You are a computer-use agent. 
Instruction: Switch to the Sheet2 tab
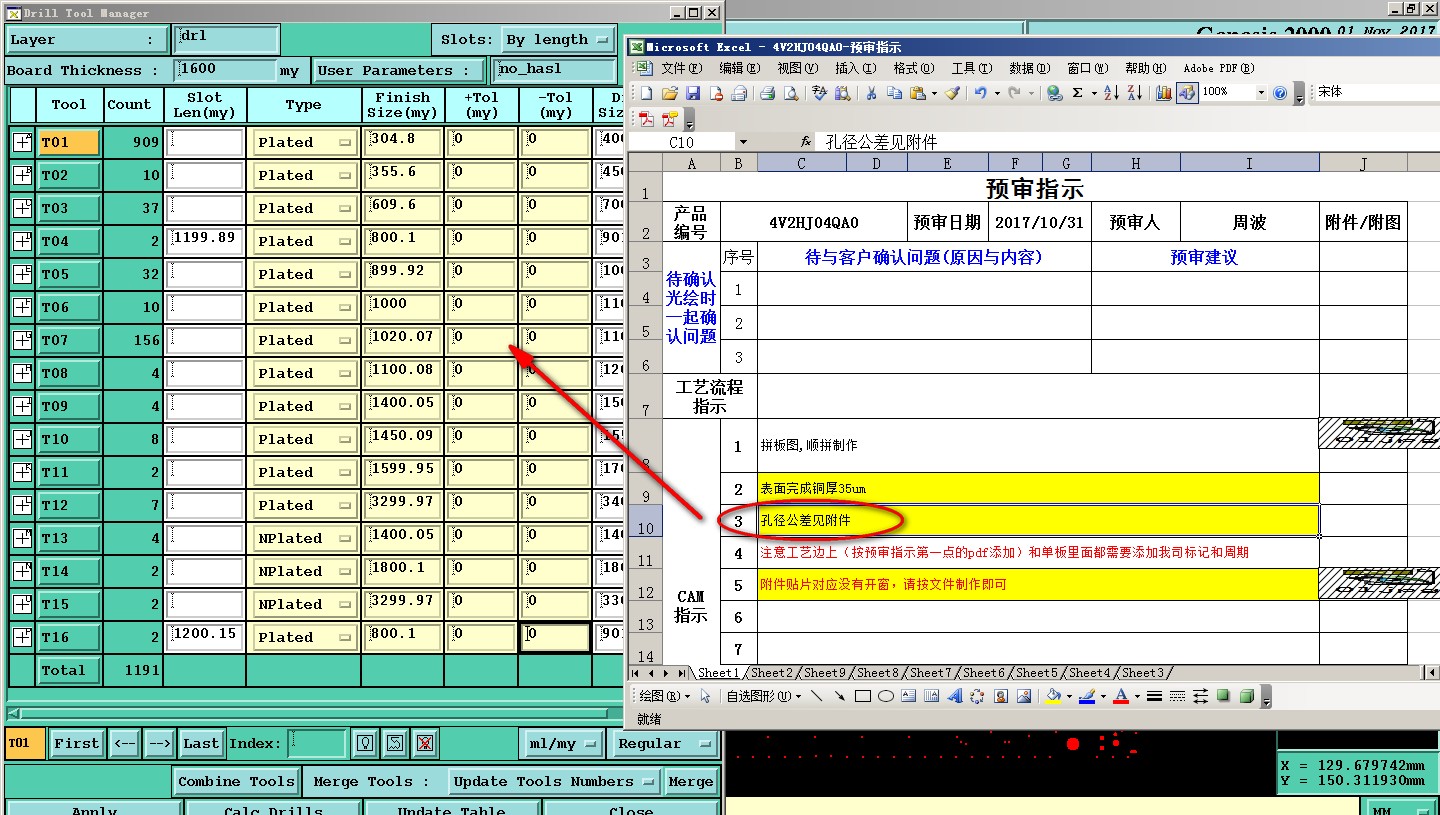[771, 673]
